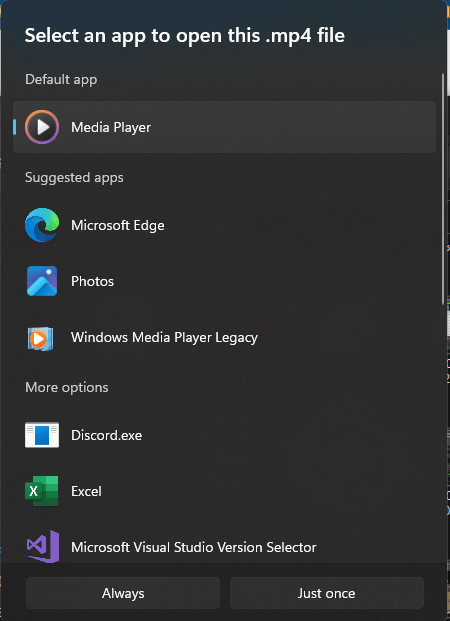Select the Media Player default app entry
Viewport: 450px width, 621px height.
click(225, 127)
